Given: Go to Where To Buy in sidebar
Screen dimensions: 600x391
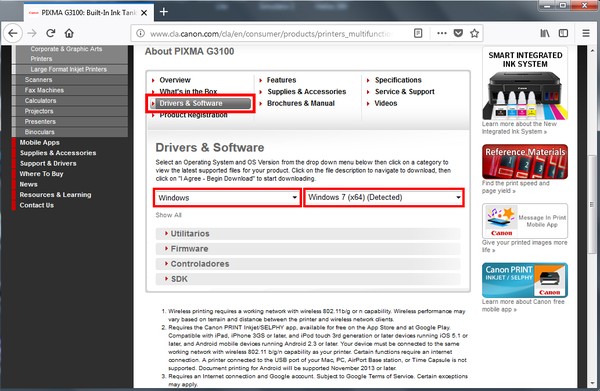Looking at the screenshot, I should tap(41, 174).
